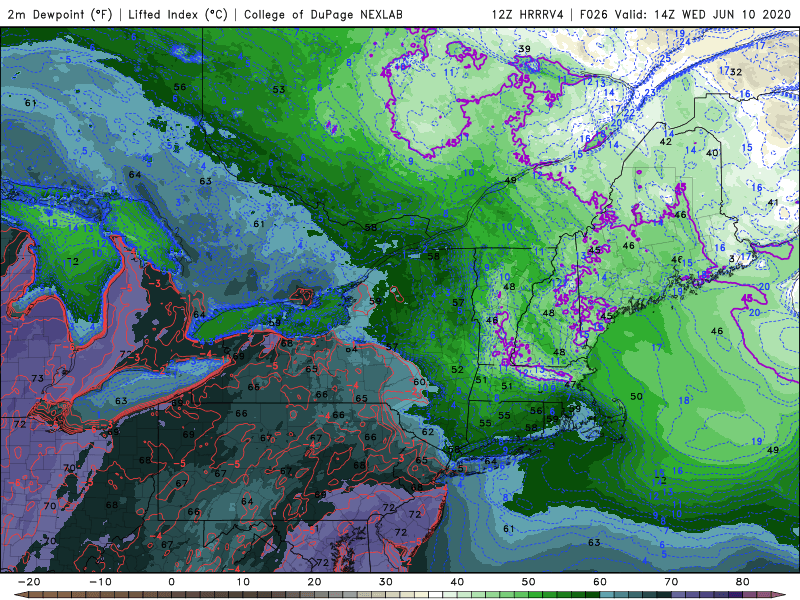Click the black '53' dewpoint value
Viewport: 800px width, 600px height.
[279, 90]
